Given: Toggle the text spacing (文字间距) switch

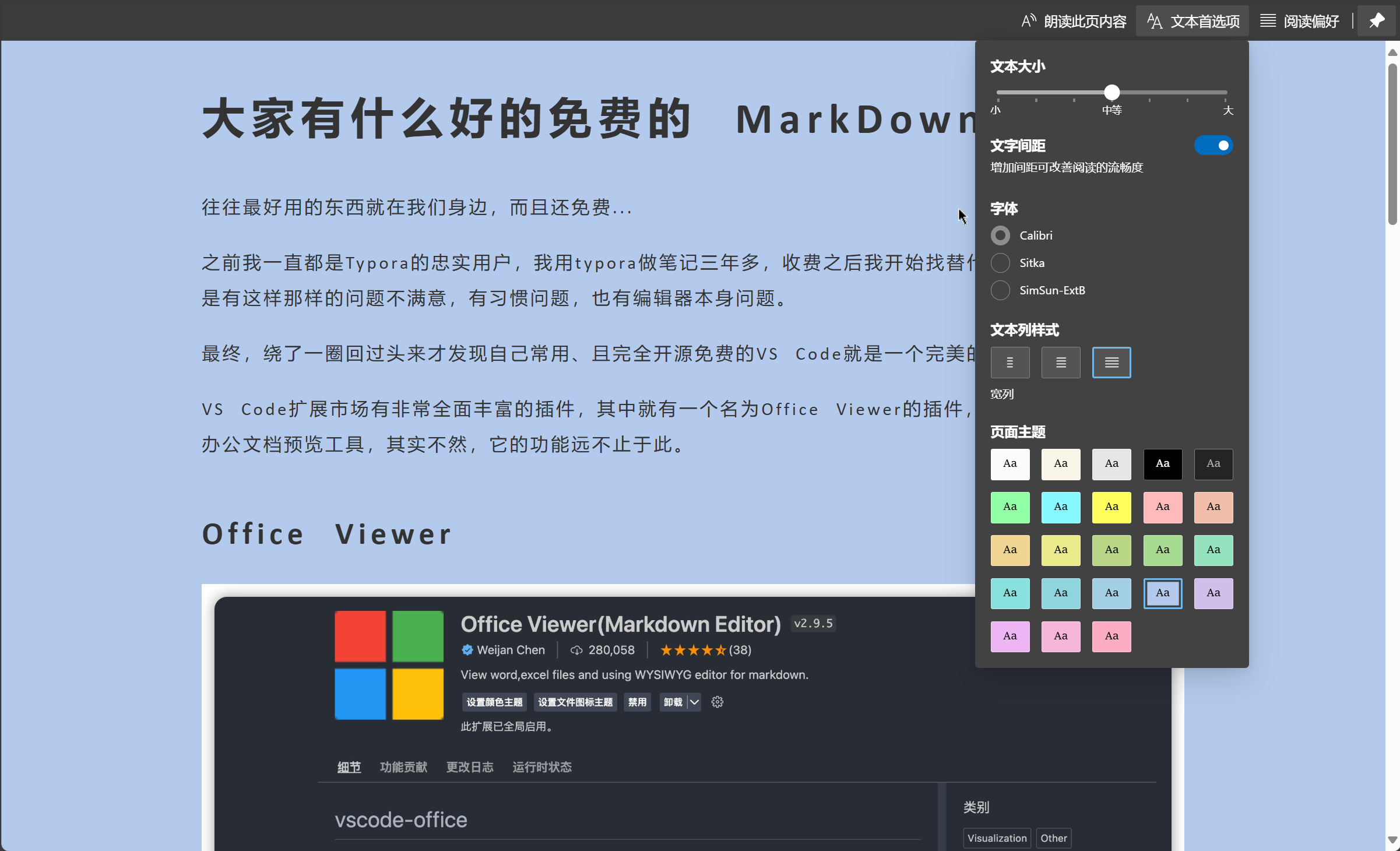Looking at the screenshot, I should pos(1213,145).
